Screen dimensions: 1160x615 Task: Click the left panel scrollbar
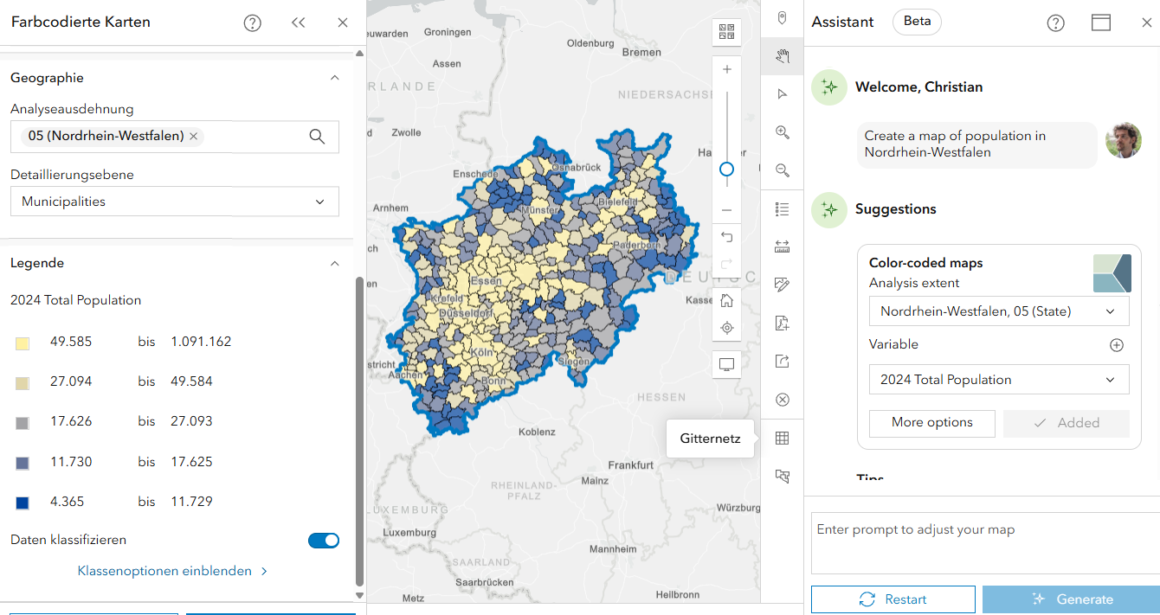[360, 431]
